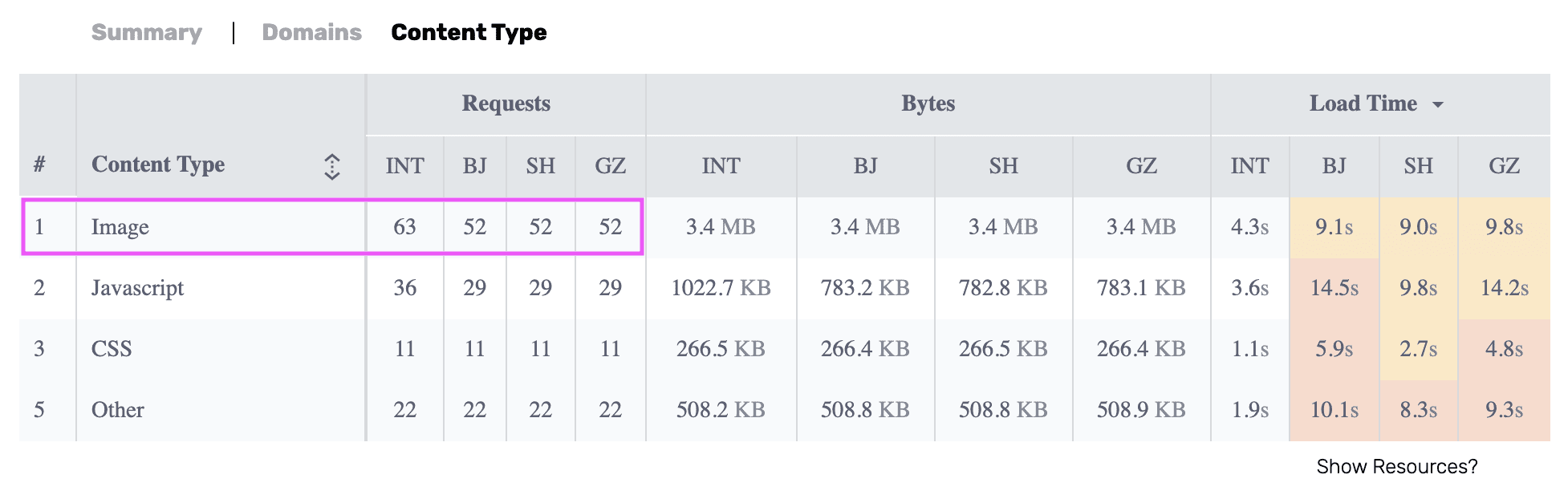Select the Content Type tab
This screenshot has height=491, width=1568.
coord(469,32)
